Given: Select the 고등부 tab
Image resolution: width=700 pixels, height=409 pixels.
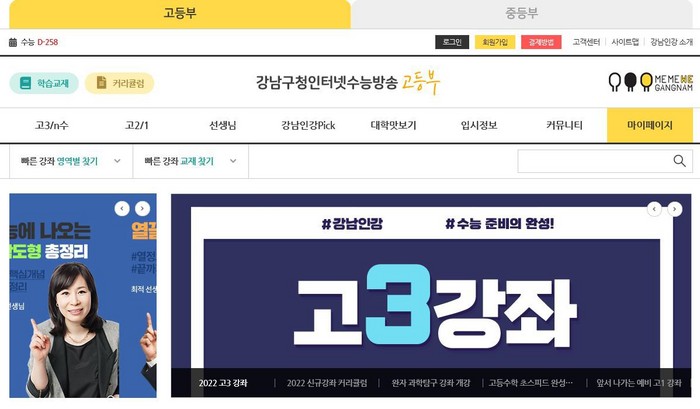Looking at the screenshot, I should click(x=180, y=13).
